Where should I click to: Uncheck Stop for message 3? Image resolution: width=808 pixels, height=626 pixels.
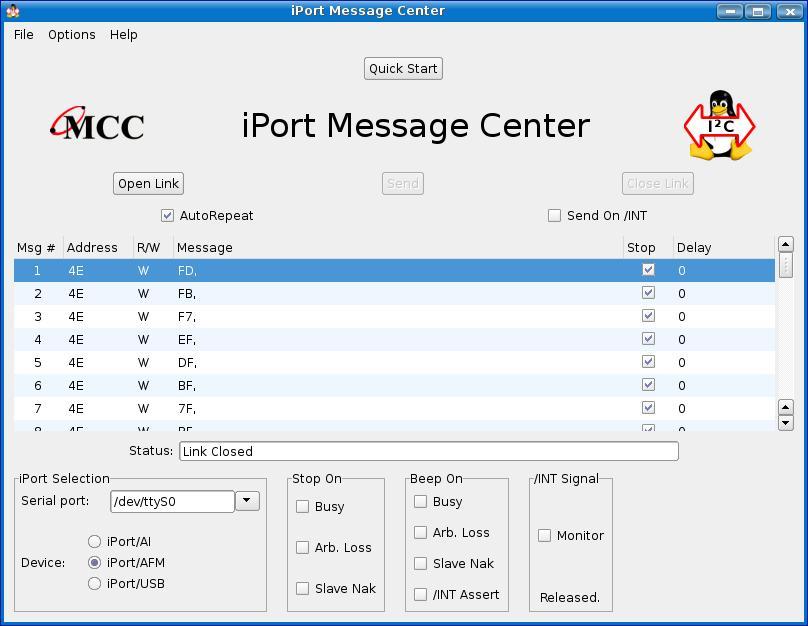pos(648,316)
